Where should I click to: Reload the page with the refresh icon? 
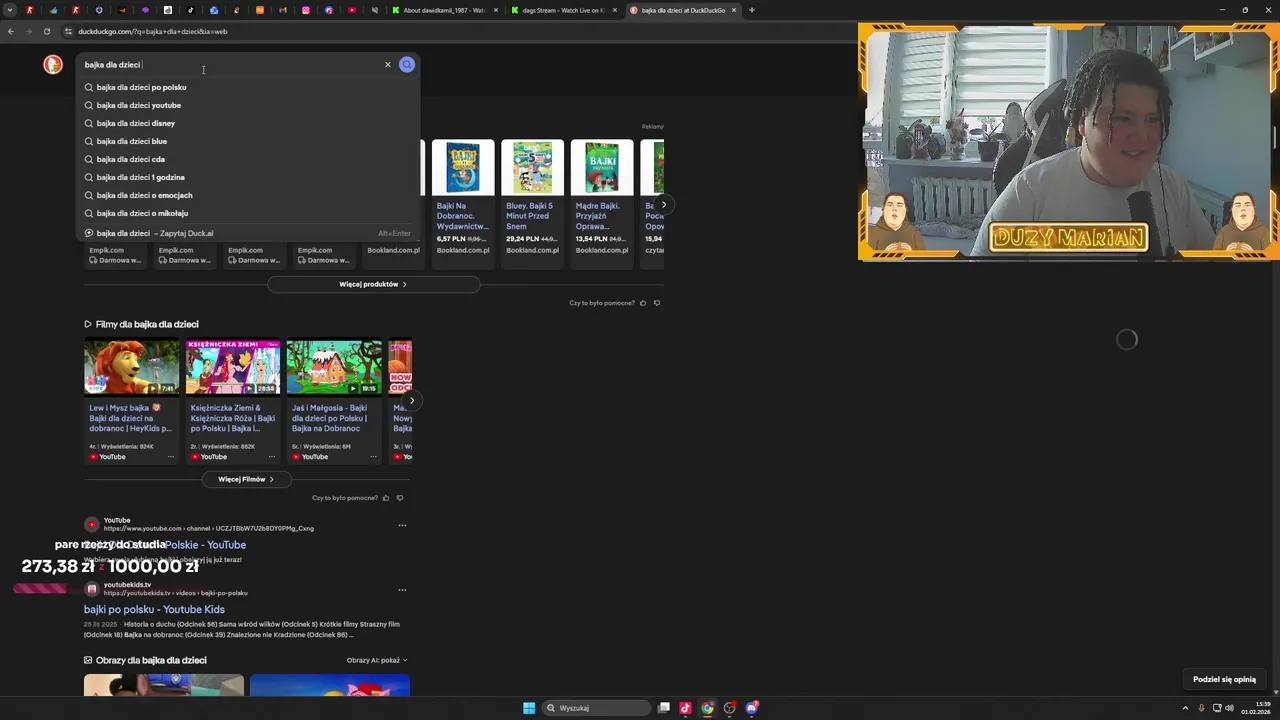click(x=47, y=31)
